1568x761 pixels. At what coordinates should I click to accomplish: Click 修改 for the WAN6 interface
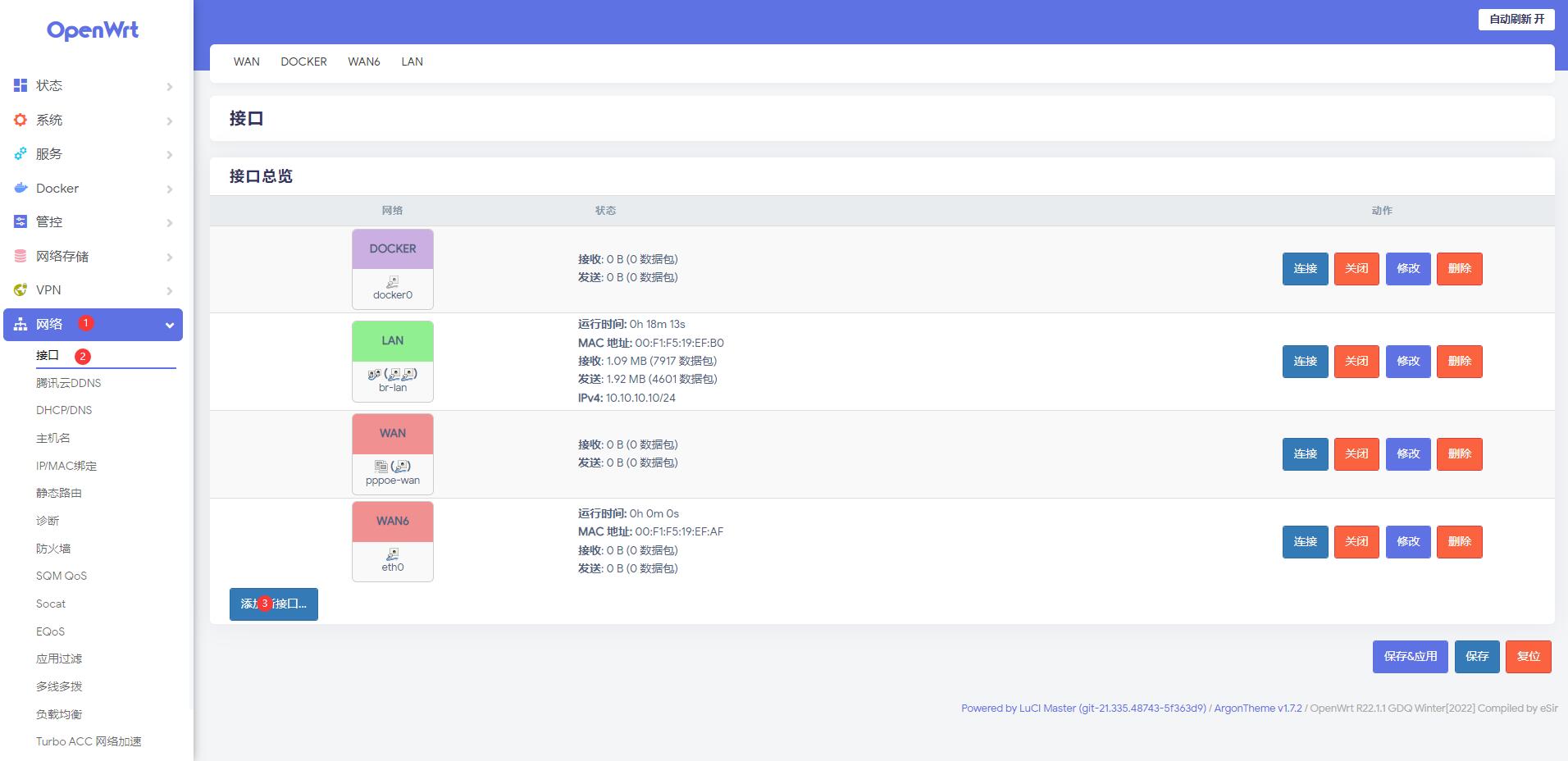click(x=1408, y=542)
